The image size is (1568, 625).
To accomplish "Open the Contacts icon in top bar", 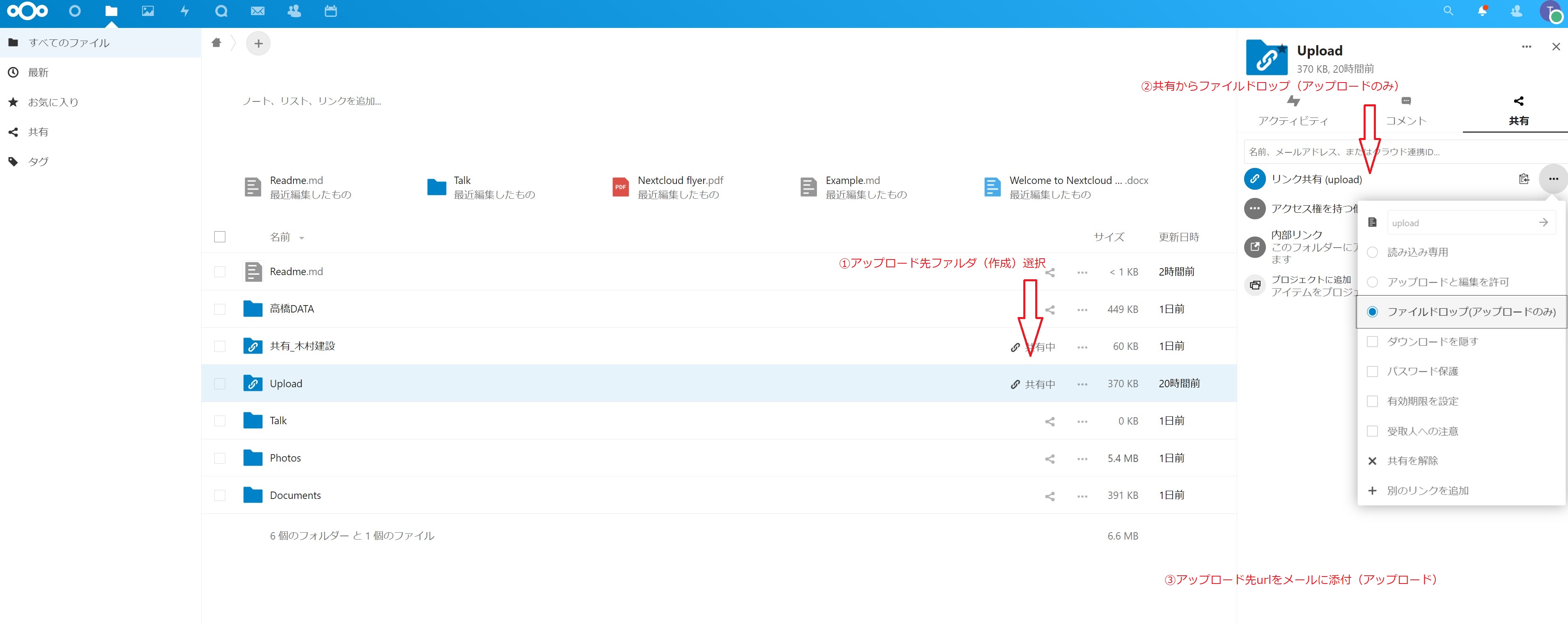I will pos(294,11).
